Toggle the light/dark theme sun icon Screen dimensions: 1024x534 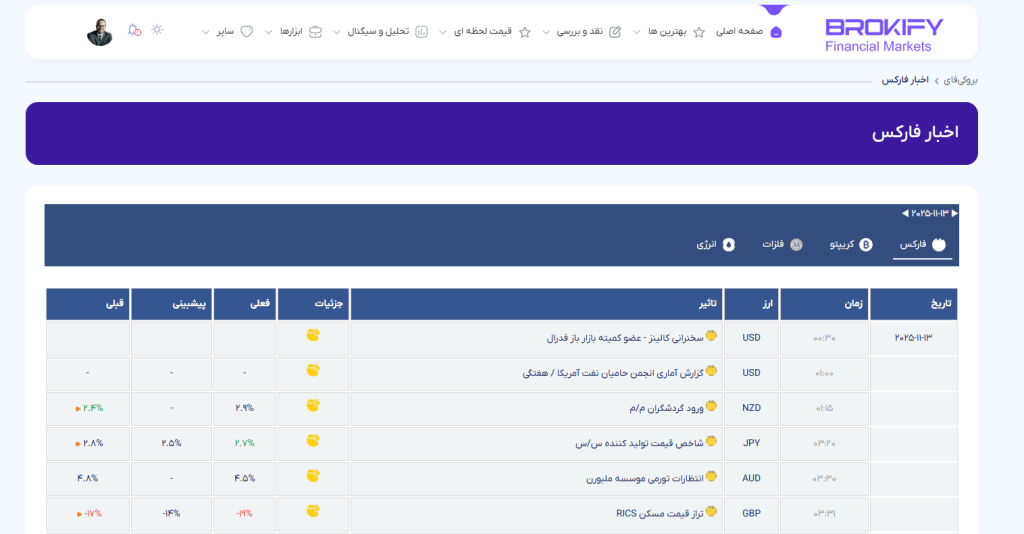coord(157,29)
